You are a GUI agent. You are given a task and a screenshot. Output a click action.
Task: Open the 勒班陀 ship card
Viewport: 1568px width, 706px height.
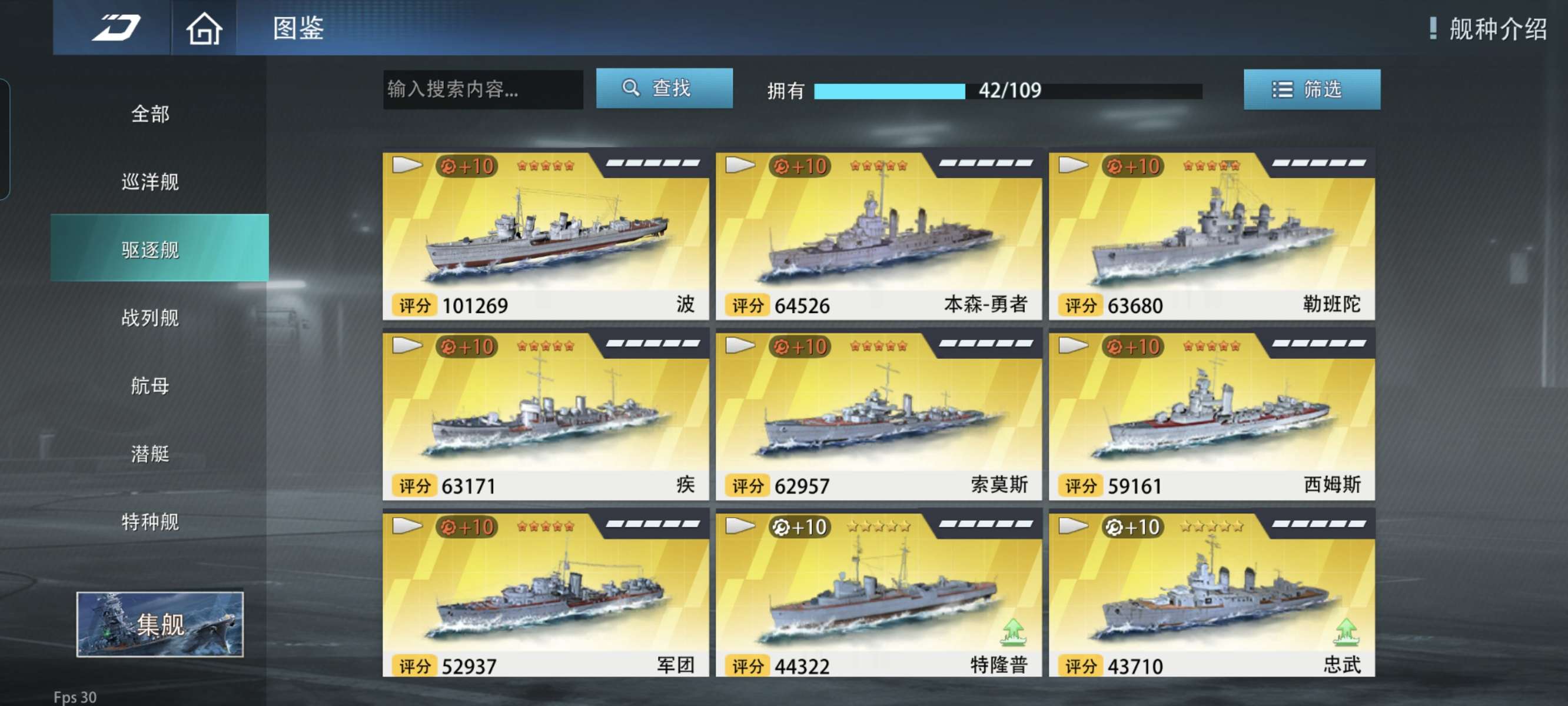(1211, 236)
